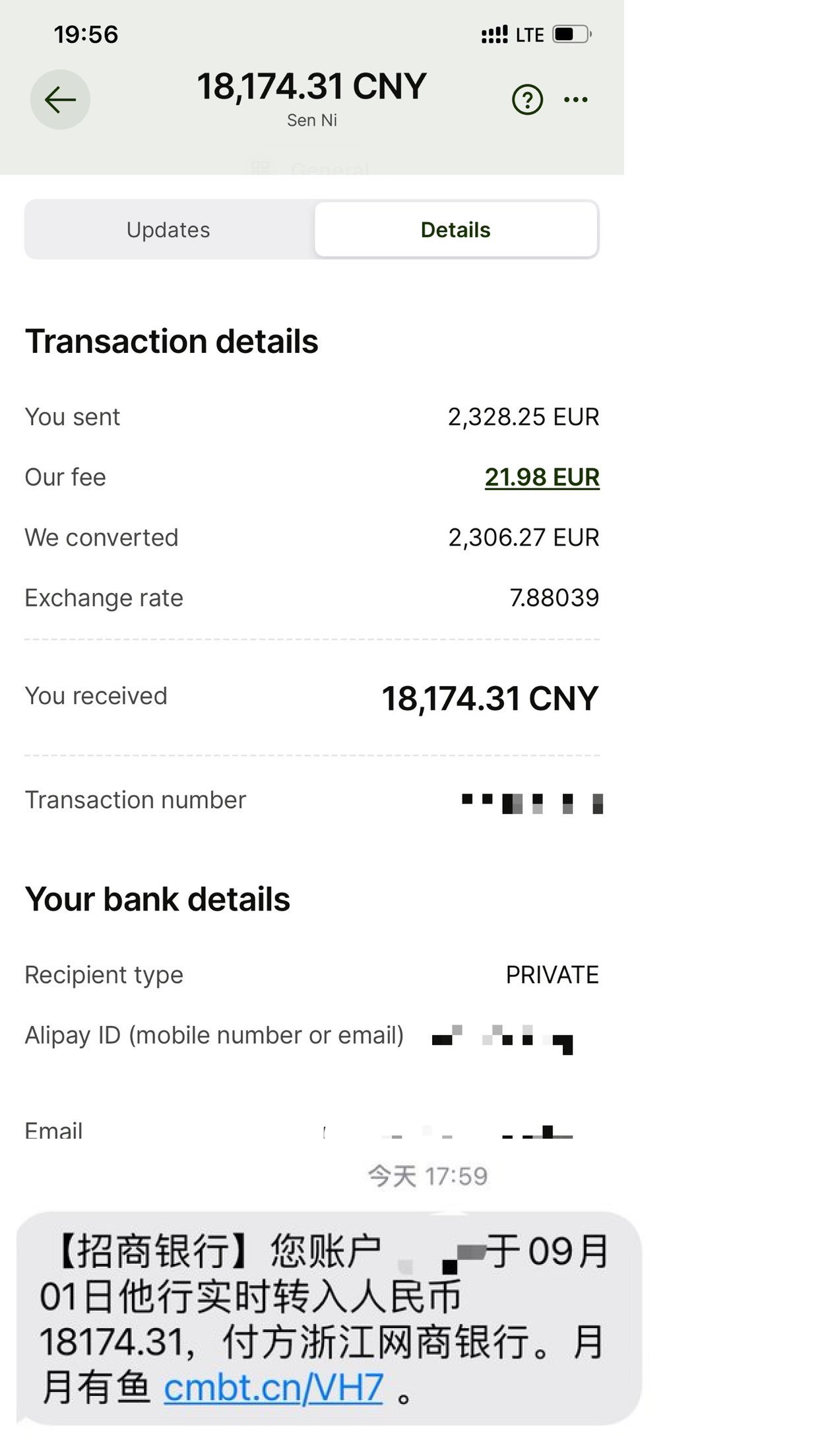The height and width of the screenshot is (1456, 826).
Task: Tap the back arrow button
Action: [x=60, y=100]
